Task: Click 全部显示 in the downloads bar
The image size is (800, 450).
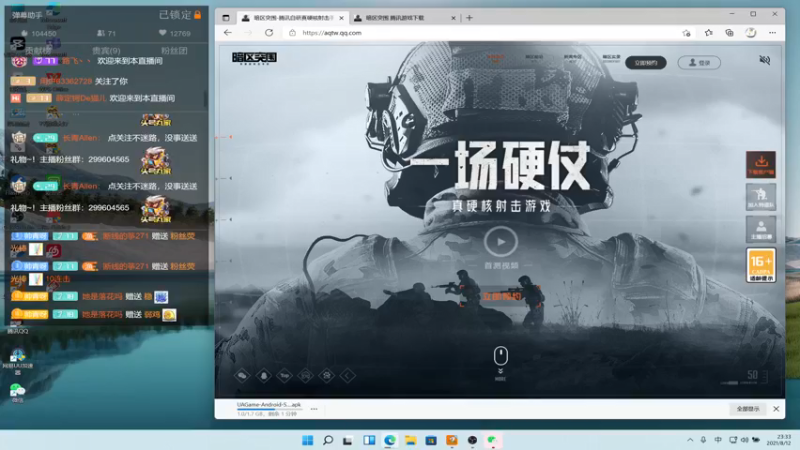Action: (x=748, y=409)
